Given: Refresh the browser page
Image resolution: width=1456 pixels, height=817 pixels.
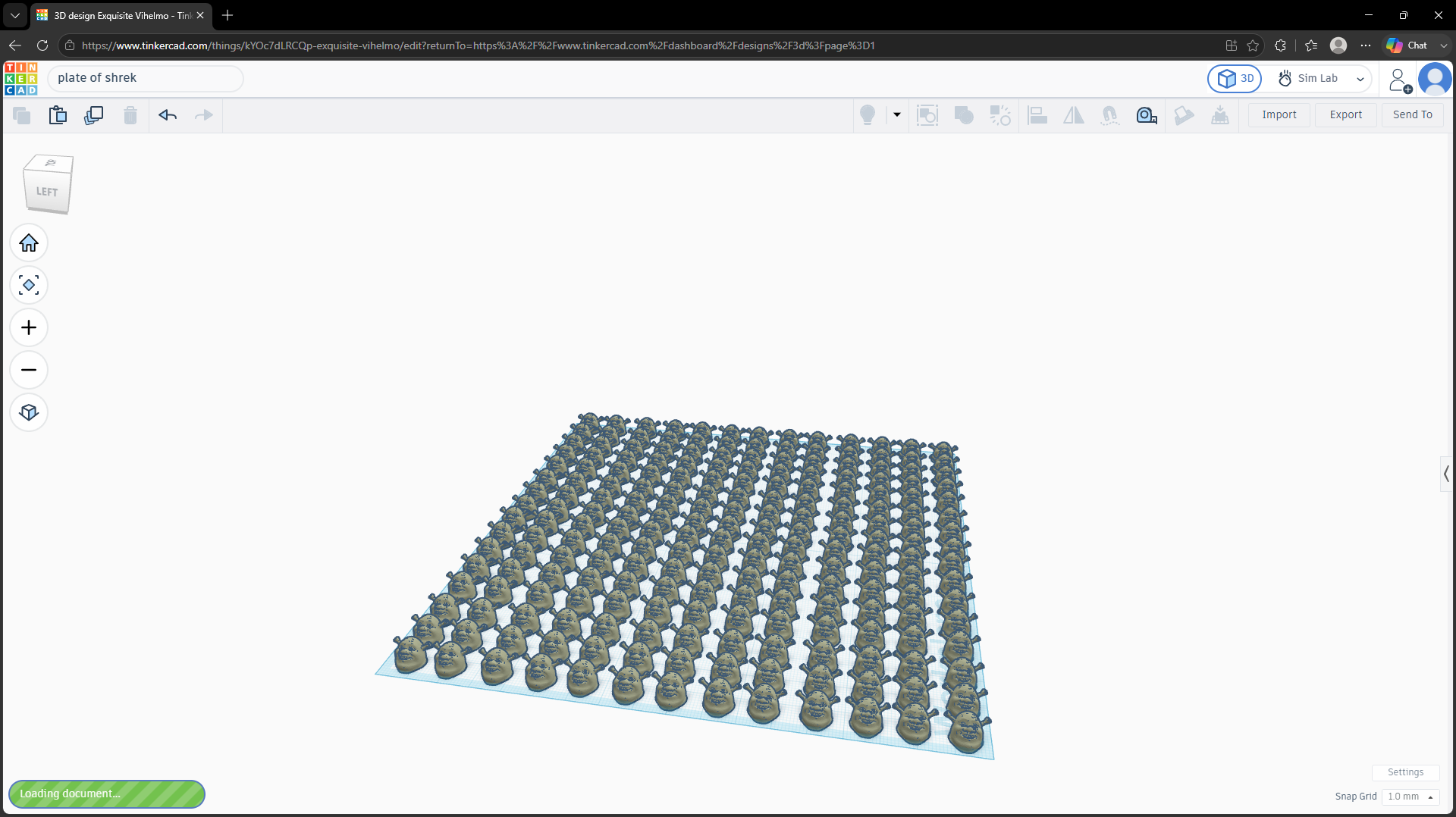Looking at the screenshot, I should 42,45.
